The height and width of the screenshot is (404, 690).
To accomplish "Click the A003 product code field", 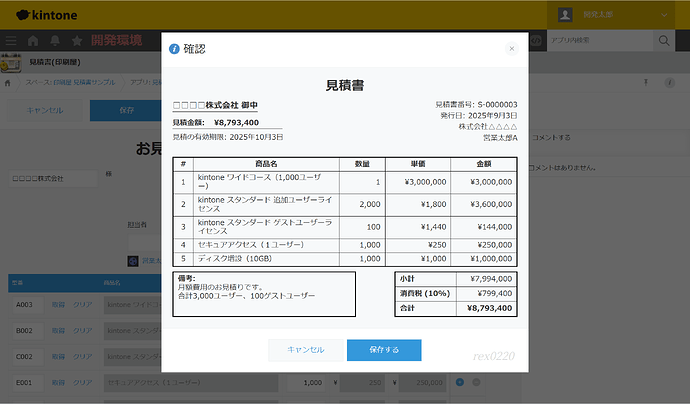I will pyautogui.click(x=27, y=305).
